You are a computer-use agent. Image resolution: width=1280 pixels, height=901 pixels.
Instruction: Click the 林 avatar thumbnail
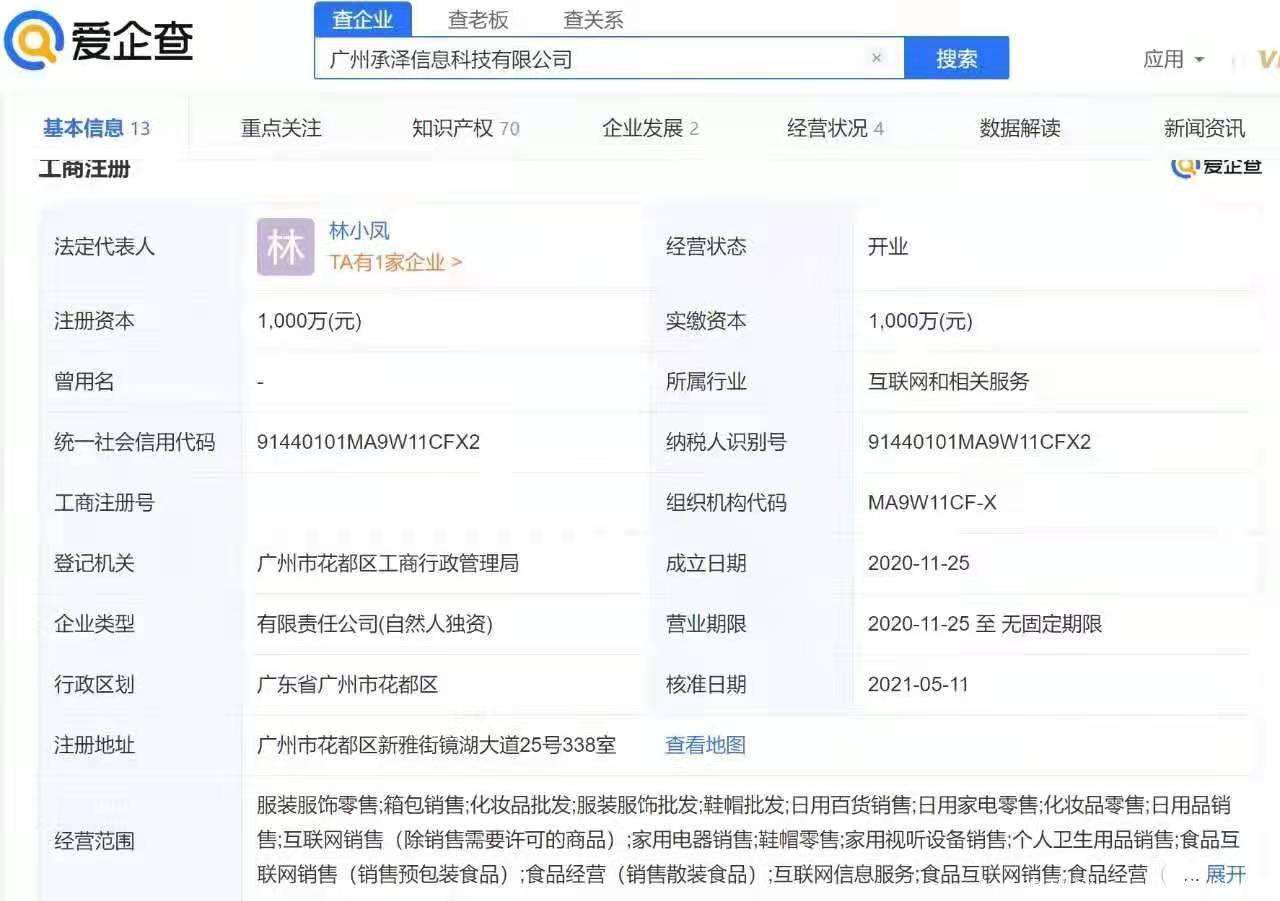pyautogui.click(x=285, y=247)
